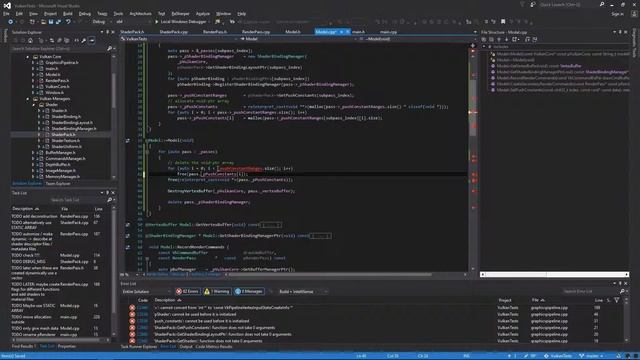
Task: Collapse the Vulkan Managers folder
Action: [28, 99]
